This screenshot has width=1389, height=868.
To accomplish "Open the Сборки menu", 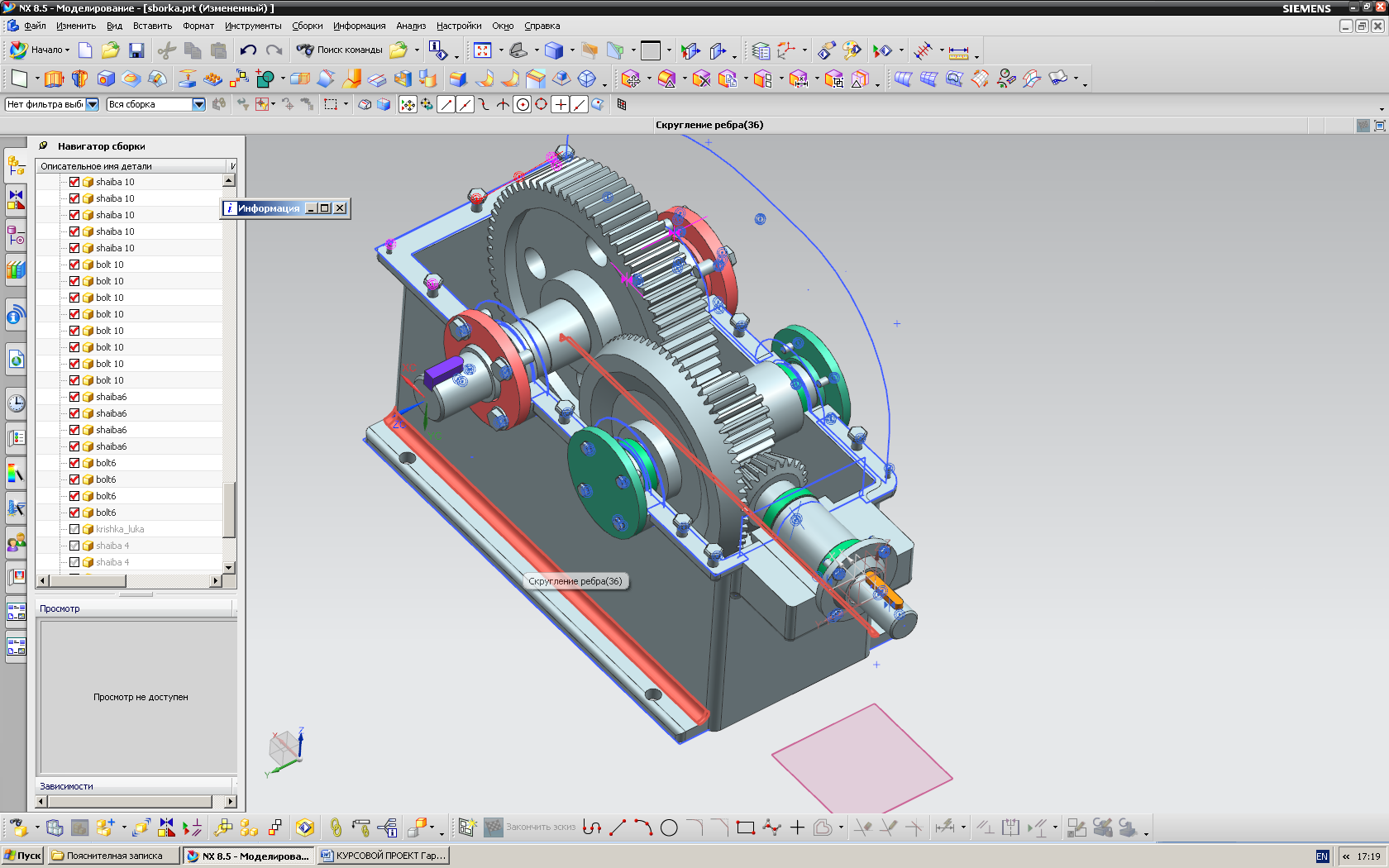I will (x=307, y=26).
